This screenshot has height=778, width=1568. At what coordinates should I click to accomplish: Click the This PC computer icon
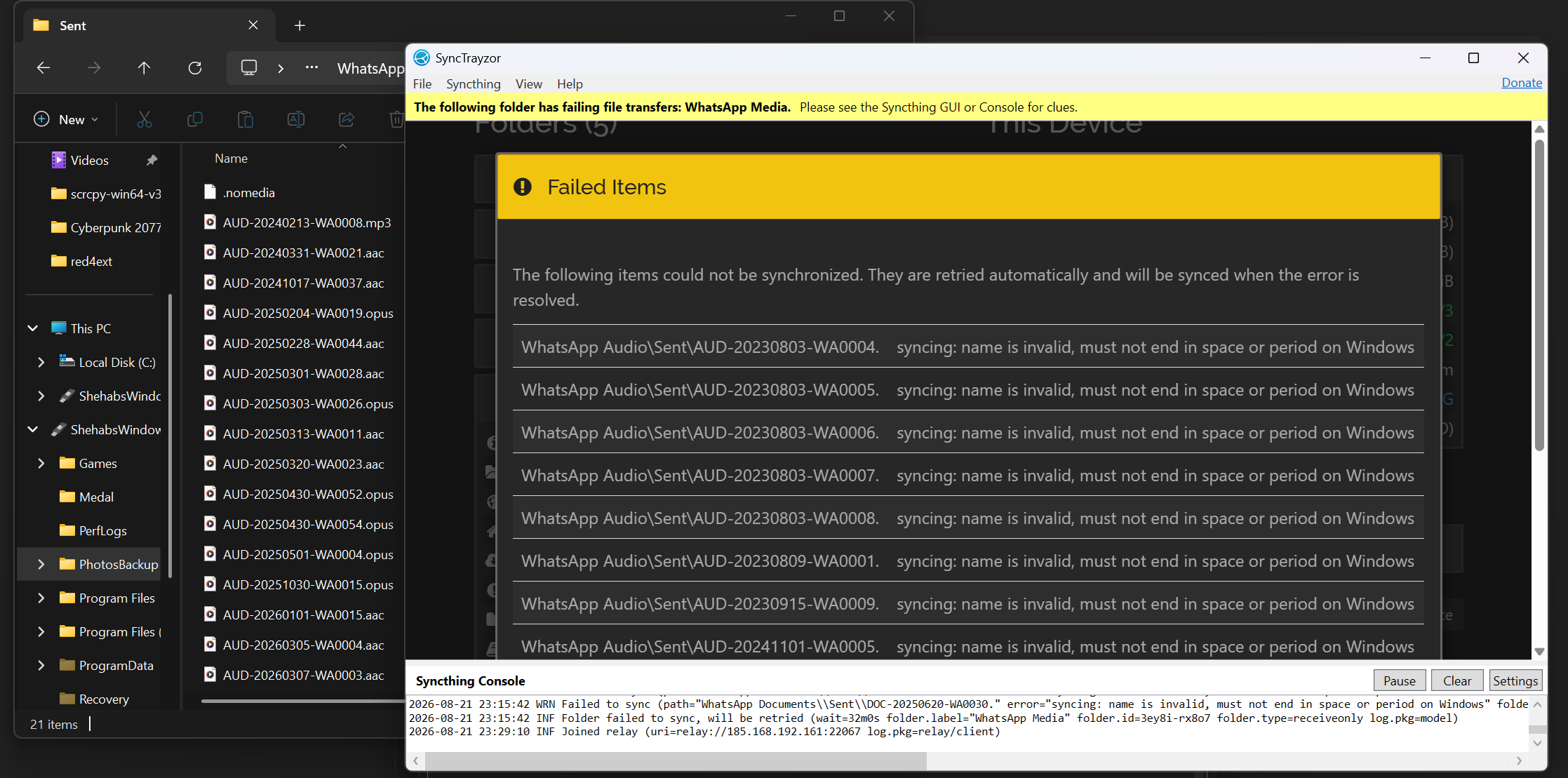(59, 328)
